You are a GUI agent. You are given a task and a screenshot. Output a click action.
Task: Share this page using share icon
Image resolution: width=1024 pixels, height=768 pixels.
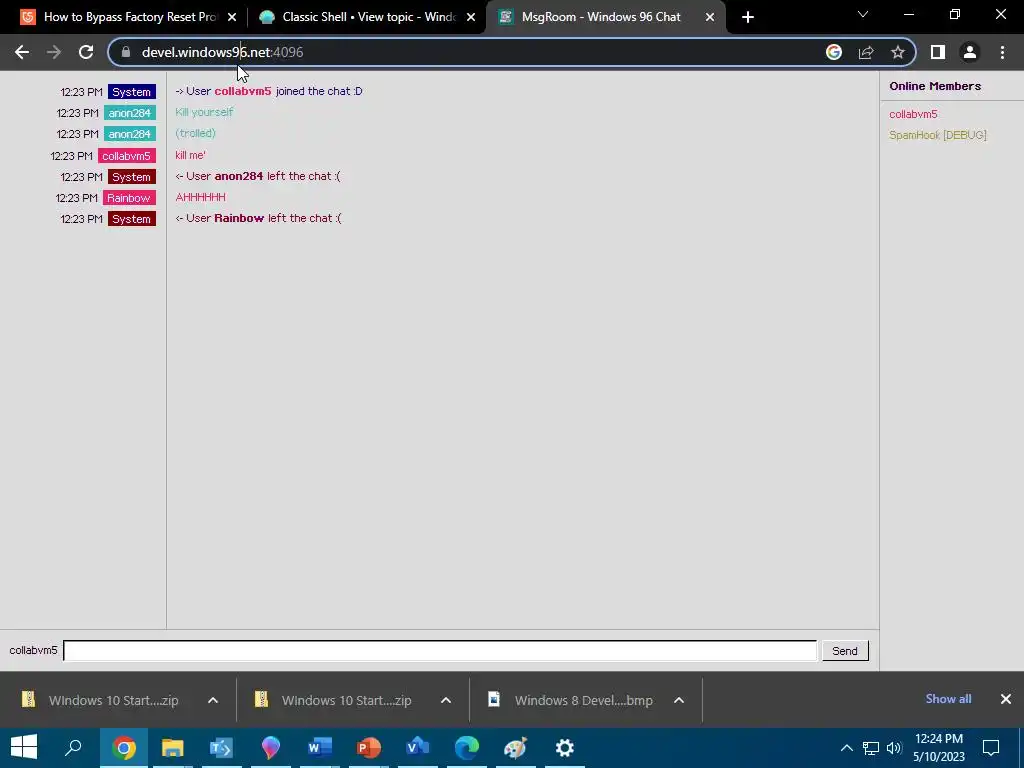866,52
